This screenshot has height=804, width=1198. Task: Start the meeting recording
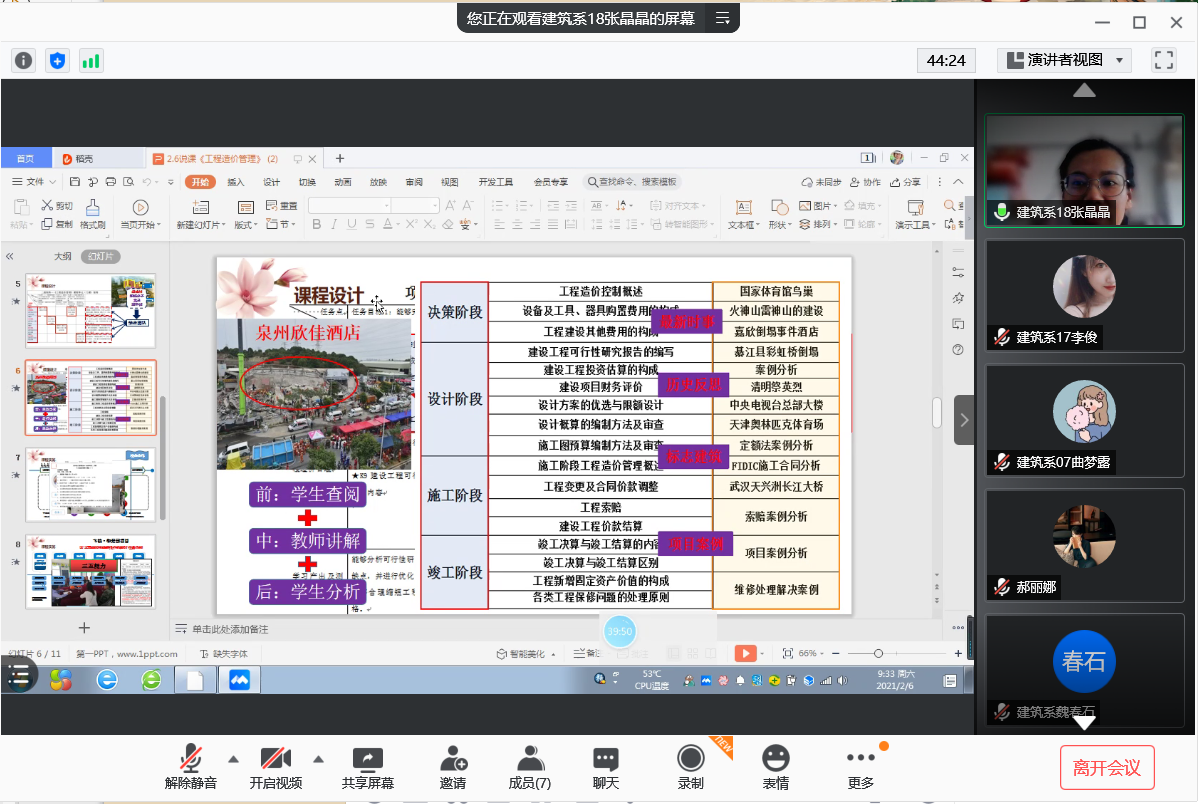(x=690, y=766)
